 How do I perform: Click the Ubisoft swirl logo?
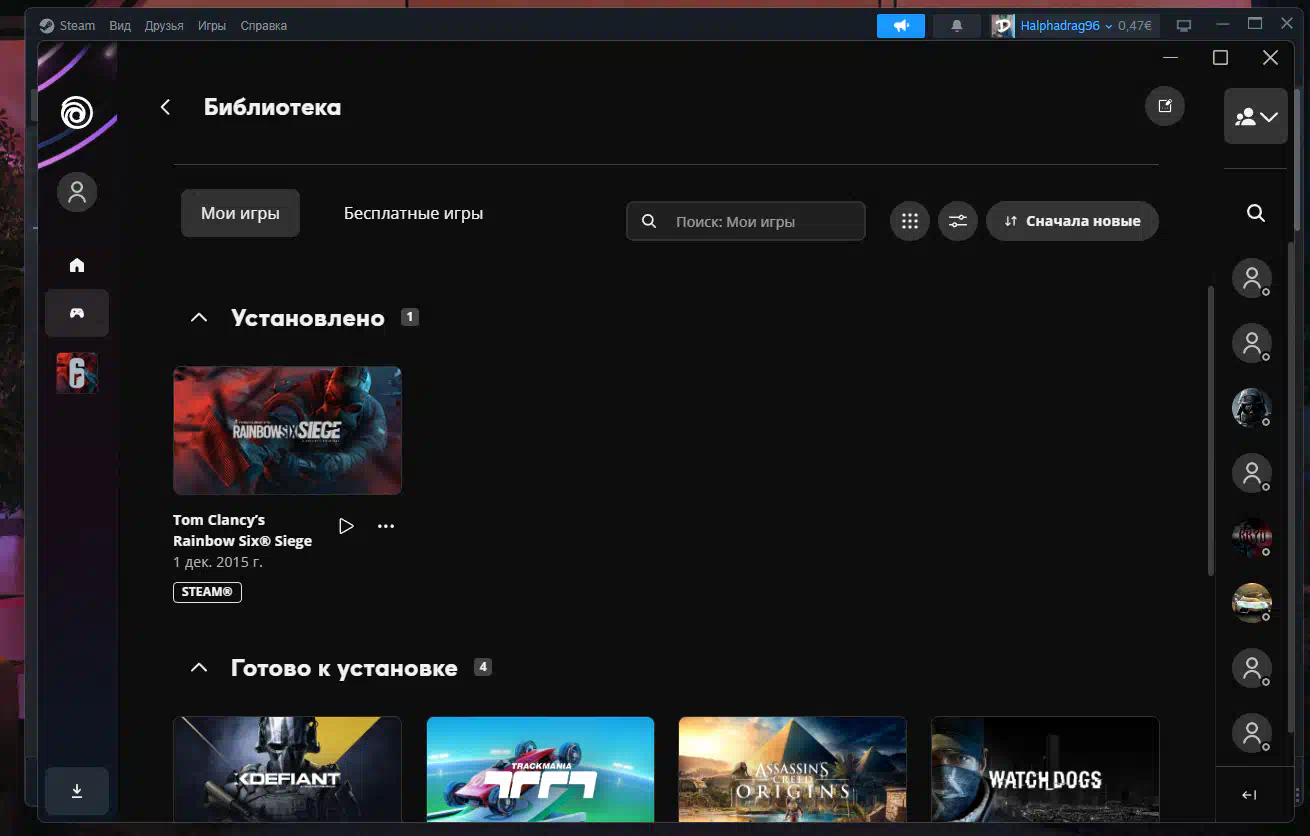[x=77, y=112]
